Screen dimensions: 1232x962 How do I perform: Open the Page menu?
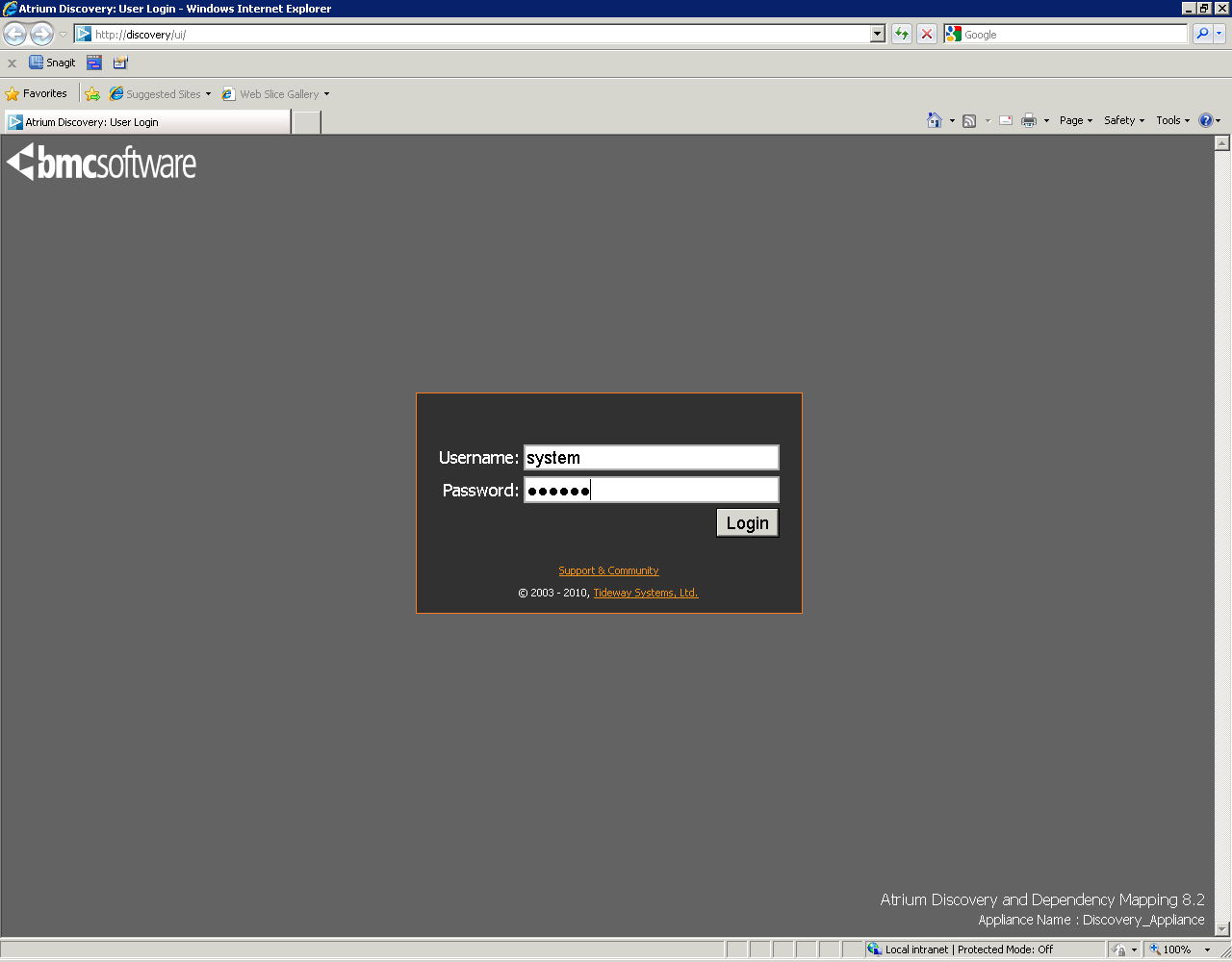click(1076, 121)
